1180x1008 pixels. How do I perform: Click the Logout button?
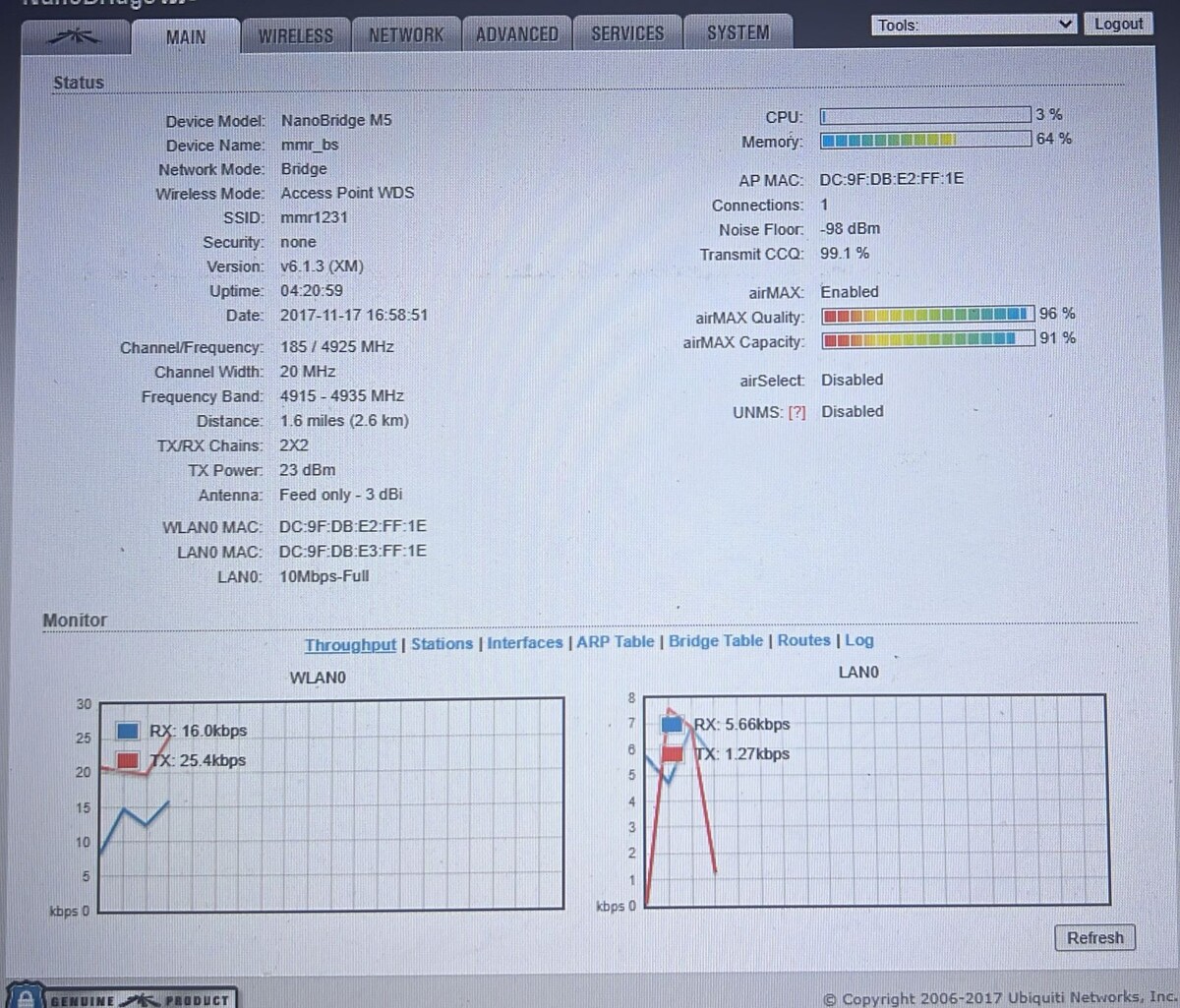(x=1118, y=24)
